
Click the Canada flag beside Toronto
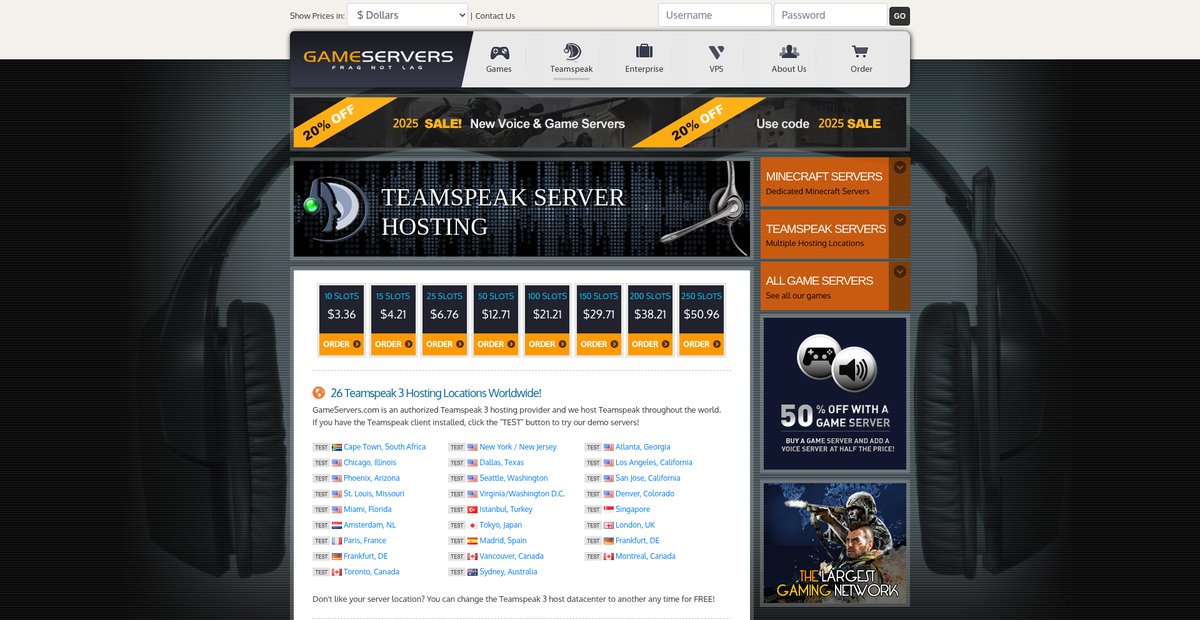[337, 572]
